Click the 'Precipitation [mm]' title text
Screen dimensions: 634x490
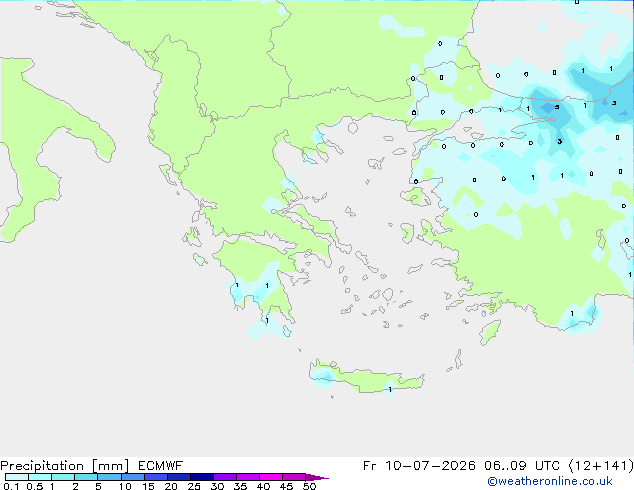[65, 466]
